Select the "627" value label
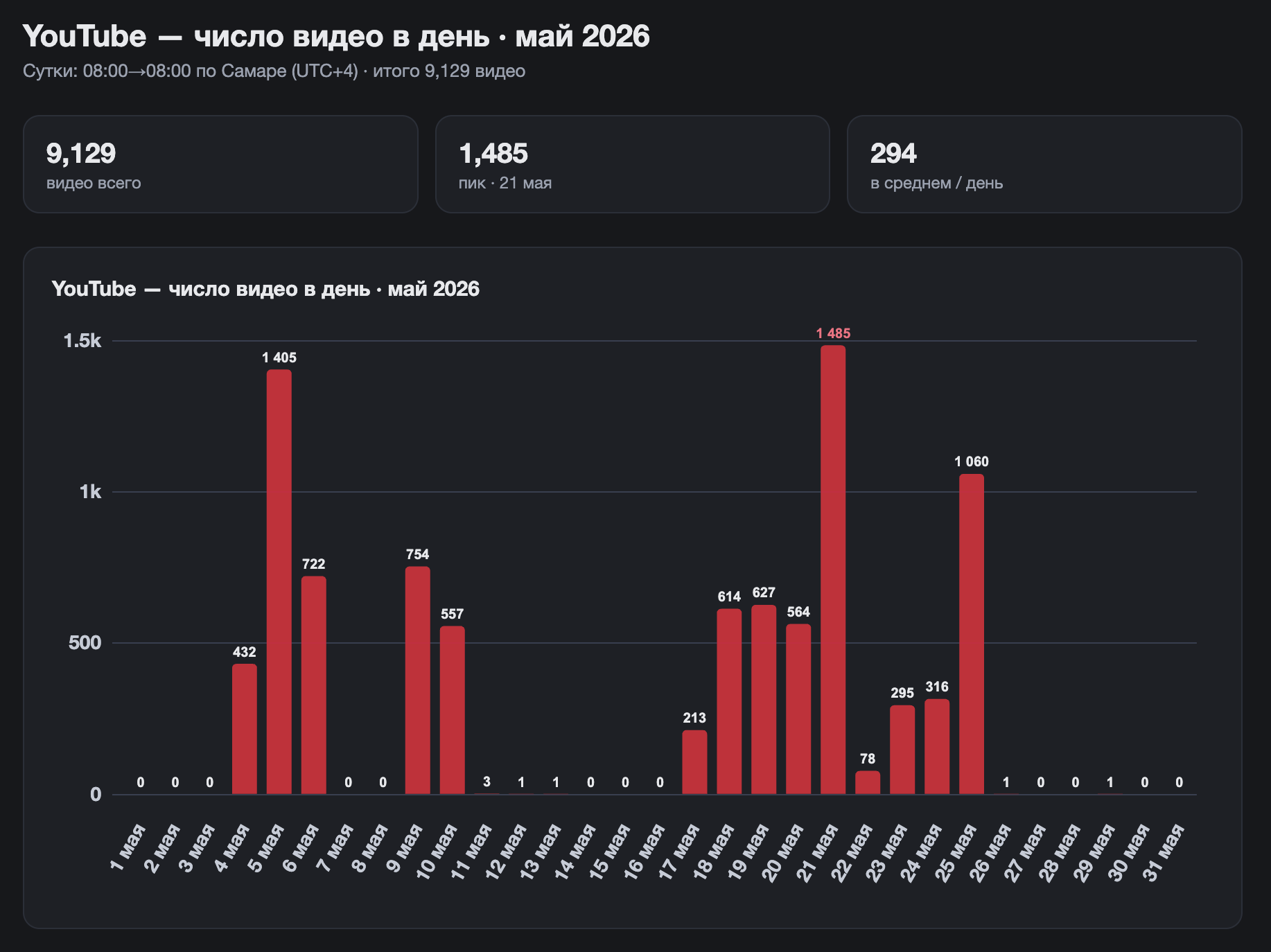This screenshot has width=1271, height=952. [x=764, y=592]
